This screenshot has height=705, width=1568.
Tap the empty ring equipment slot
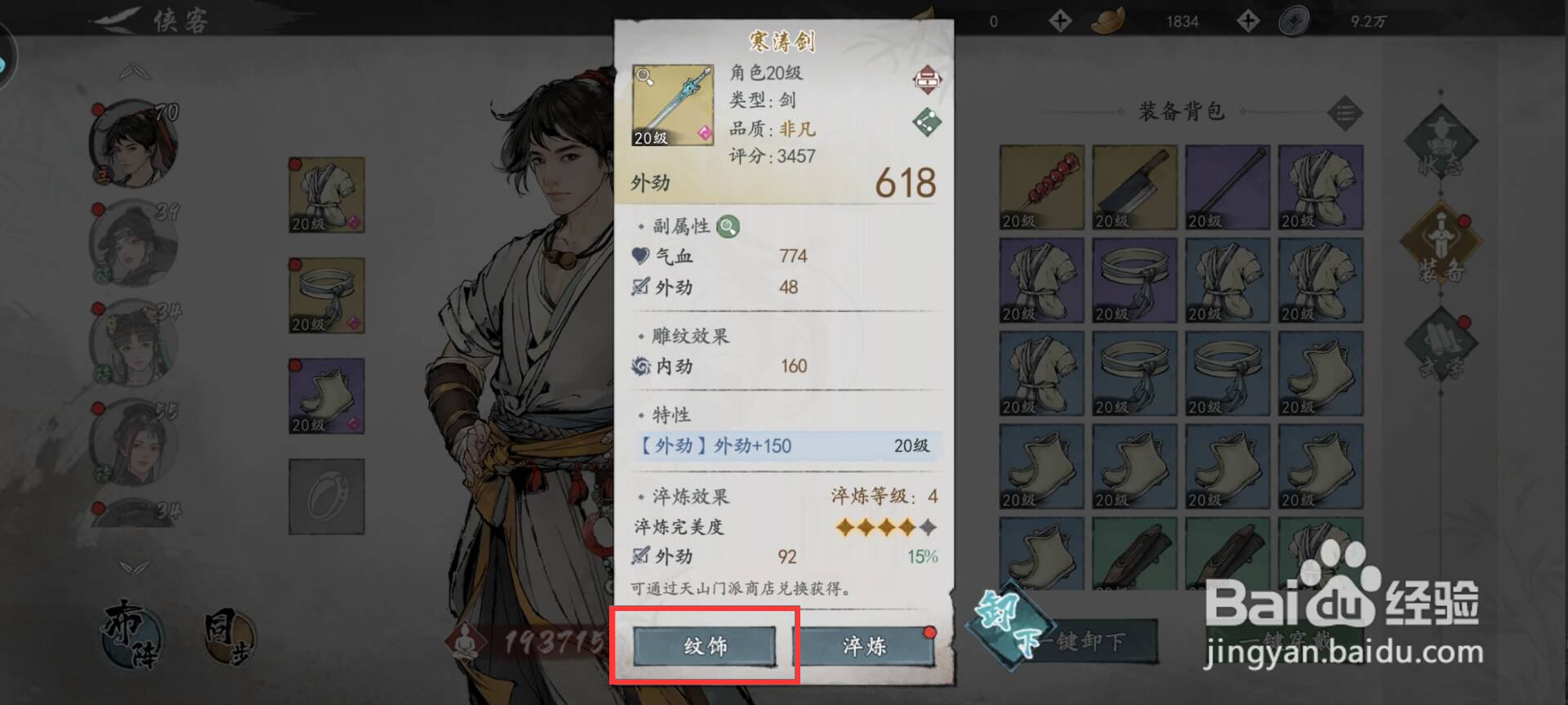point(327,497)
